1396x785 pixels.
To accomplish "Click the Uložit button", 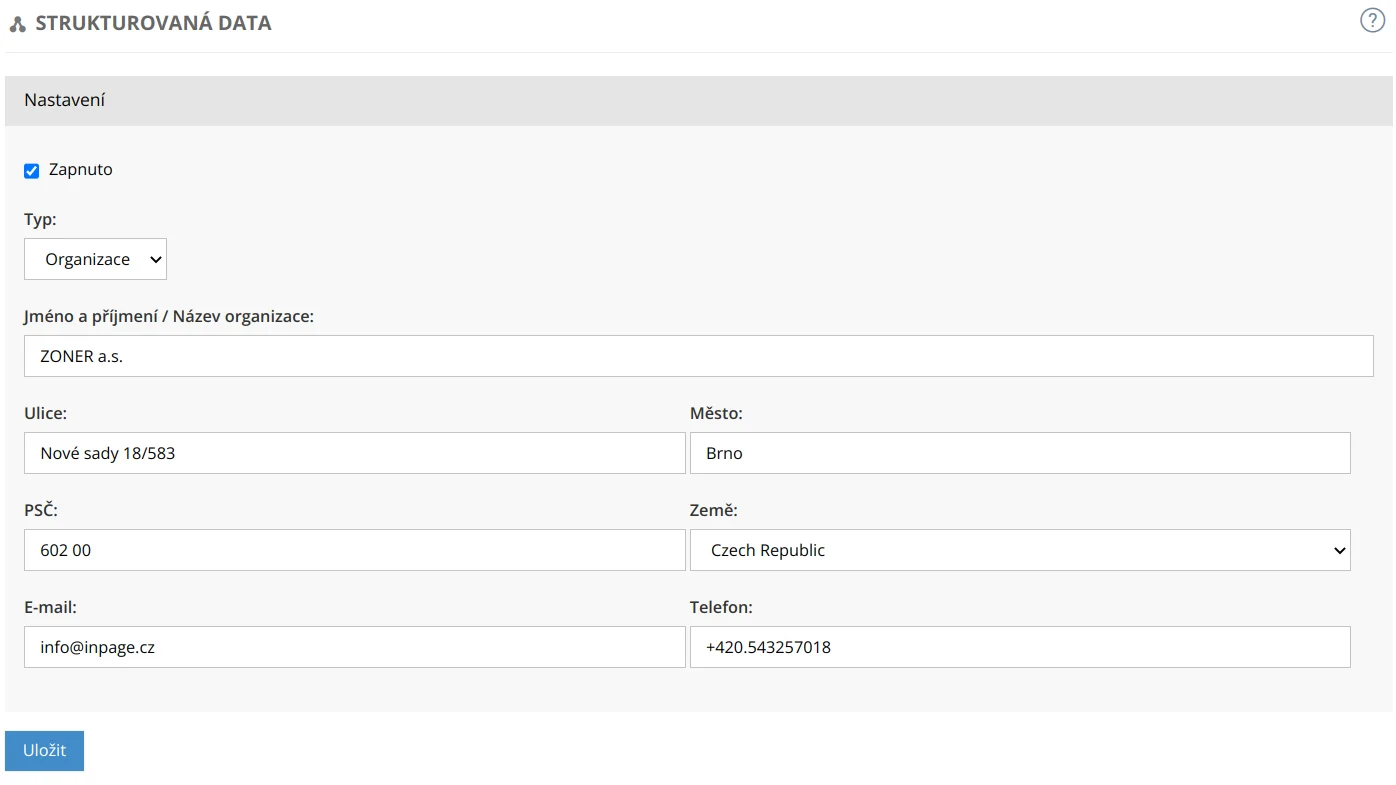I will coord(44,751).
